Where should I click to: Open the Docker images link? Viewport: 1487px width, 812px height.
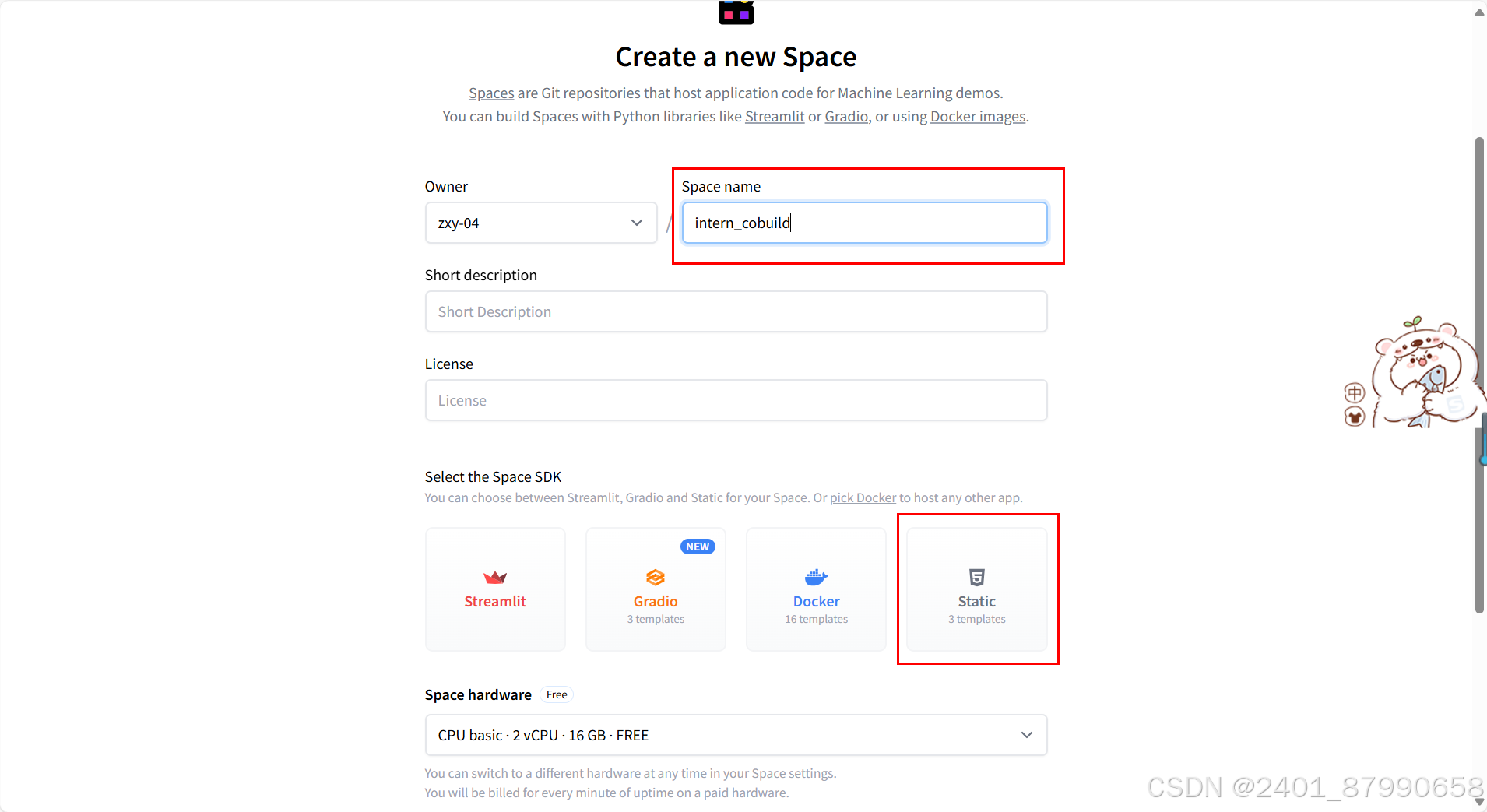(x=978, y=117)
